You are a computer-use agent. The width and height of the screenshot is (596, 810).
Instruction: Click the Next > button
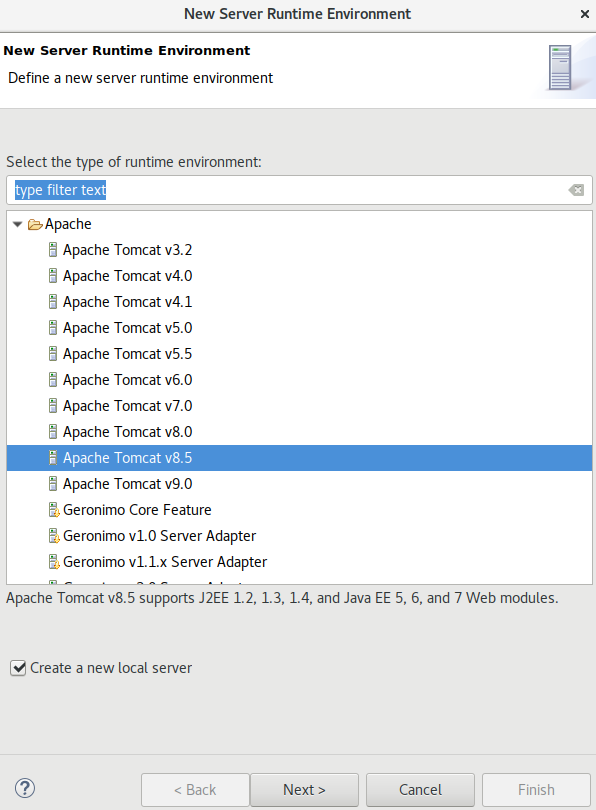click(304, 790)
